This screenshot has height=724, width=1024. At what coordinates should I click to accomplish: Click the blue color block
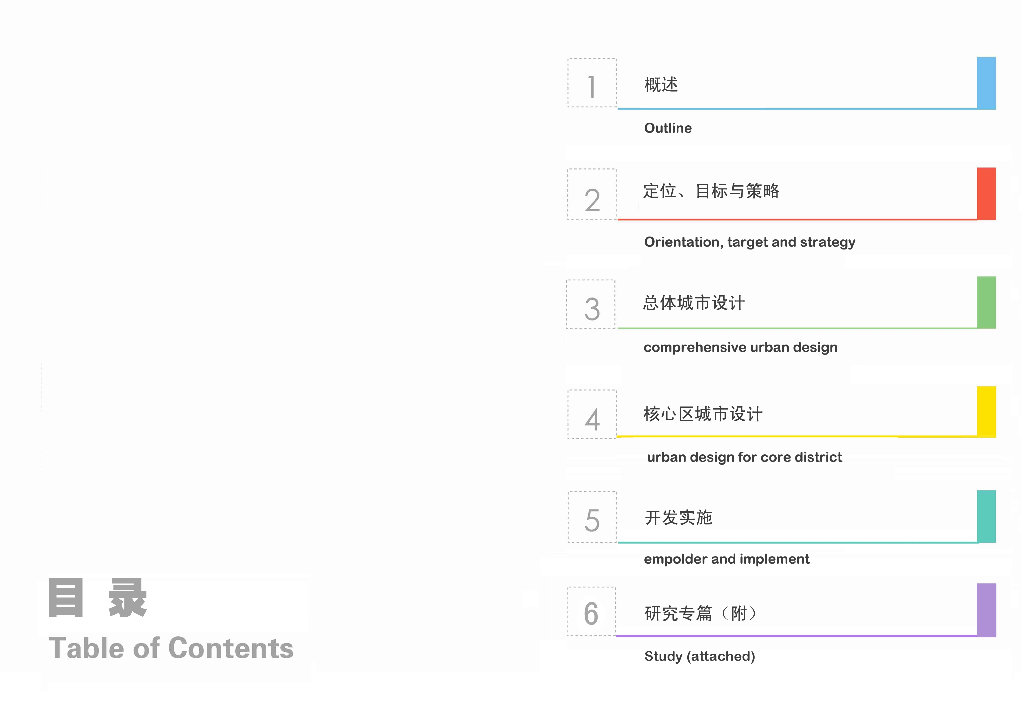click(x=986, y=83)
